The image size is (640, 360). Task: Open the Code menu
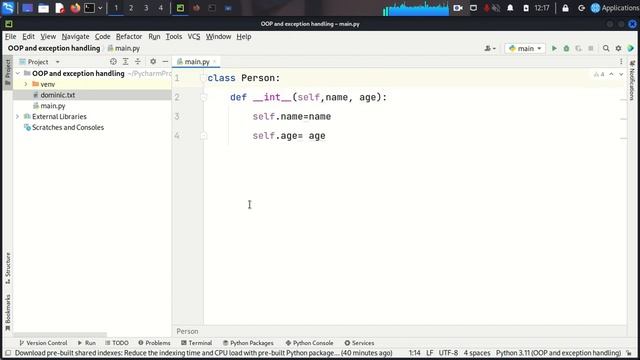[x=102, y=36]
